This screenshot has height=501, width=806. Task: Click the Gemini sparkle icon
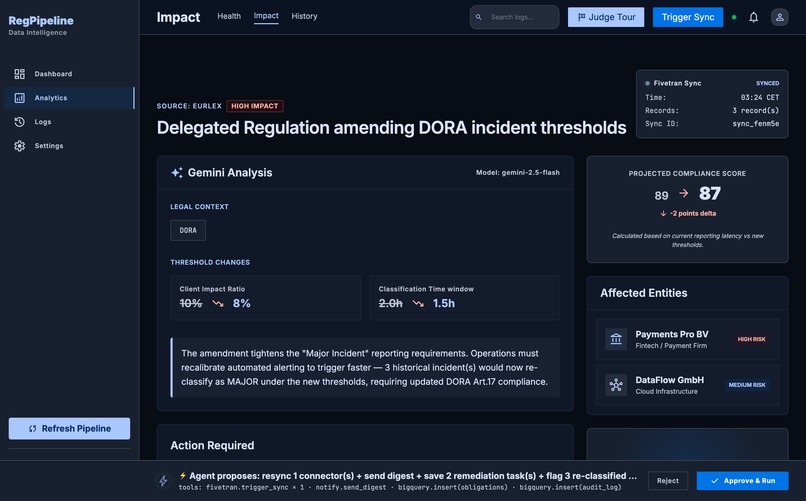[177, 173]
